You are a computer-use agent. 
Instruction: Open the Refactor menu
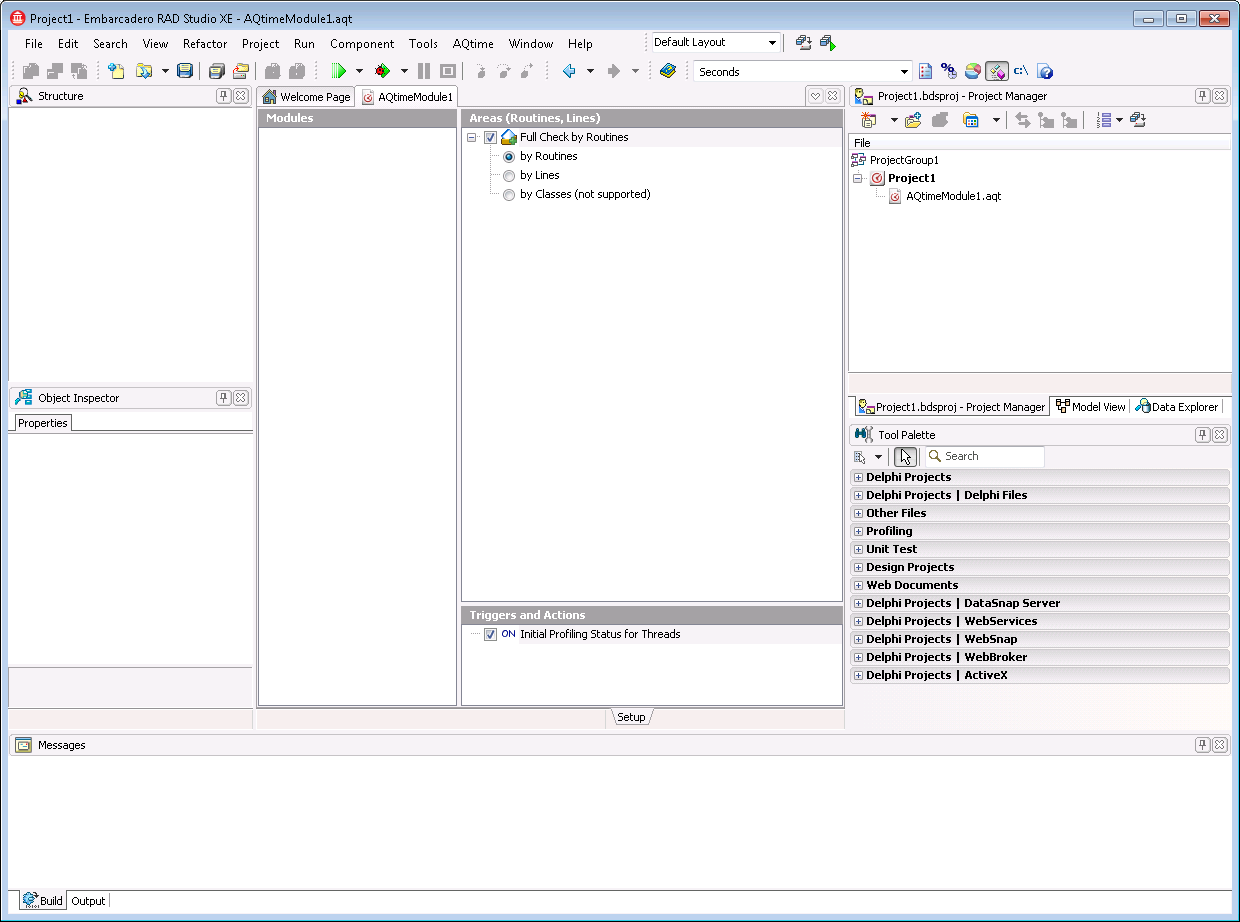205,44
